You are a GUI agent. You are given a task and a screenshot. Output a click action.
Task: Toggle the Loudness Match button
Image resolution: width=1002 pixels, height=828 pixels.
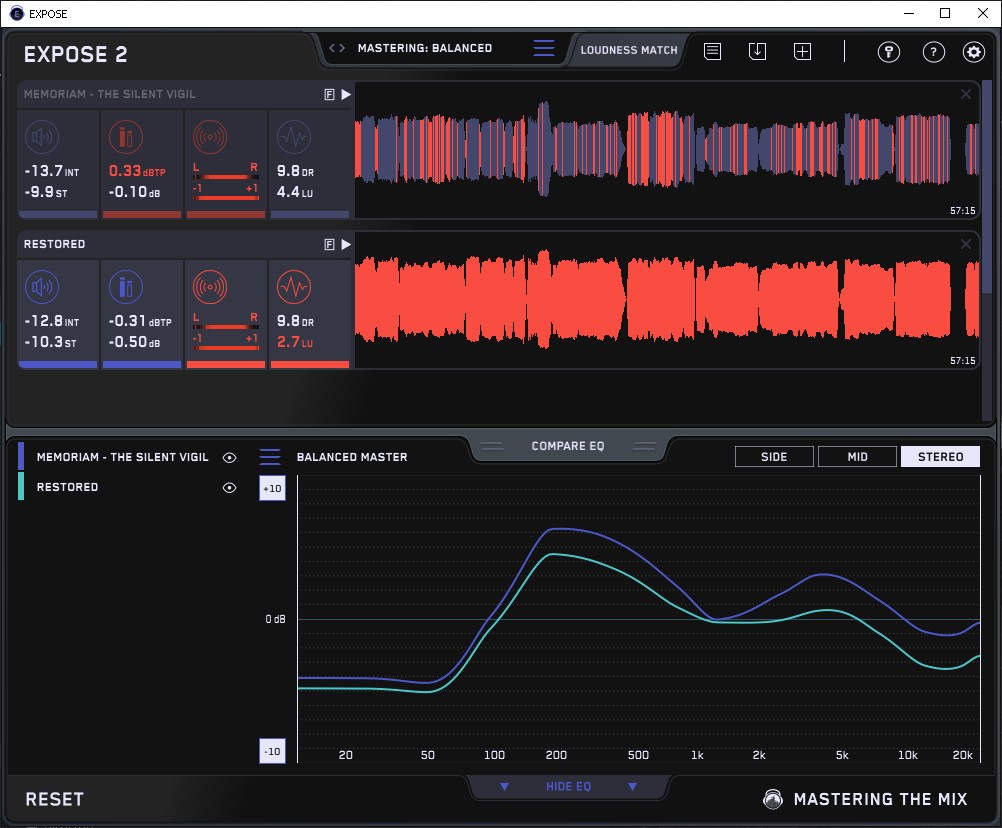[628, 49]
